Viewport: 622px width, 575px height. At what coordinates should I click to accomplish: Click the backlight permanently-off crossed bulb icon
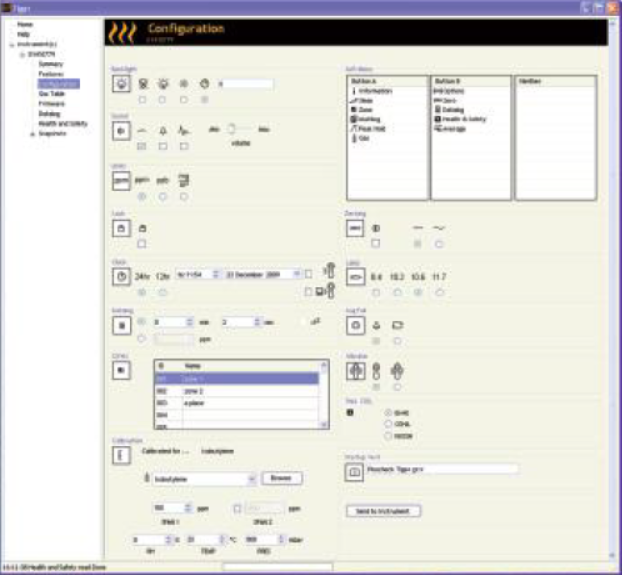click(x=143, y=84)
